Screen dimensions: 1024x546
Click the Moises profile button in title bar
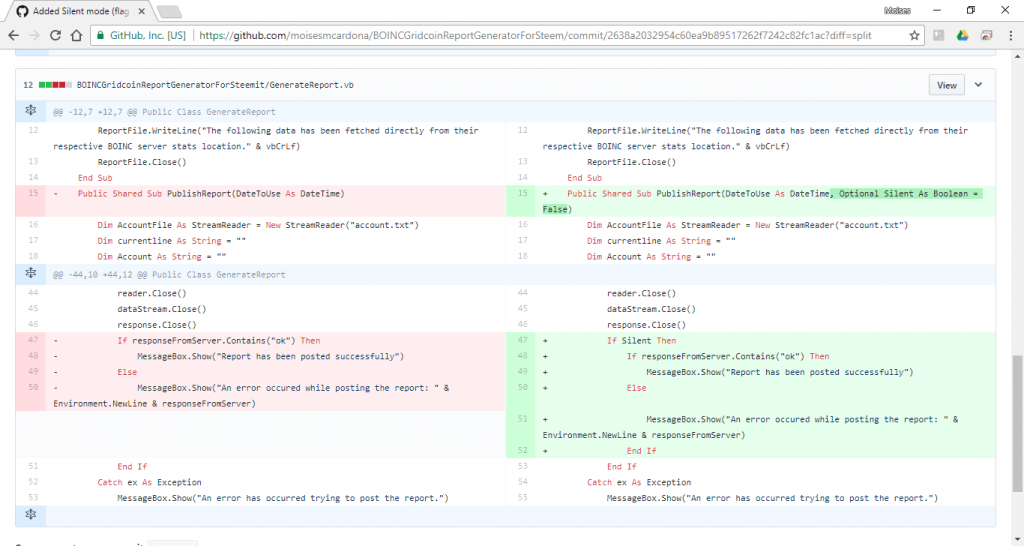click(x=897, y=10)
